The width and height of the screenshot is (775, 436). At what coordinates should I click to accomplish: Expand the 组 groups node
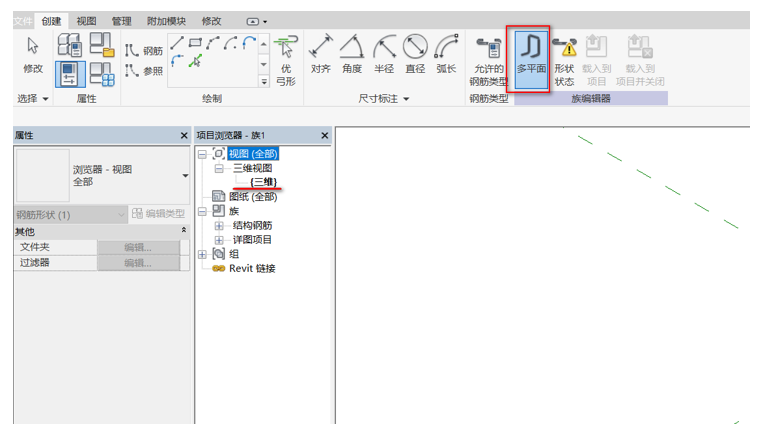point(203,254)
